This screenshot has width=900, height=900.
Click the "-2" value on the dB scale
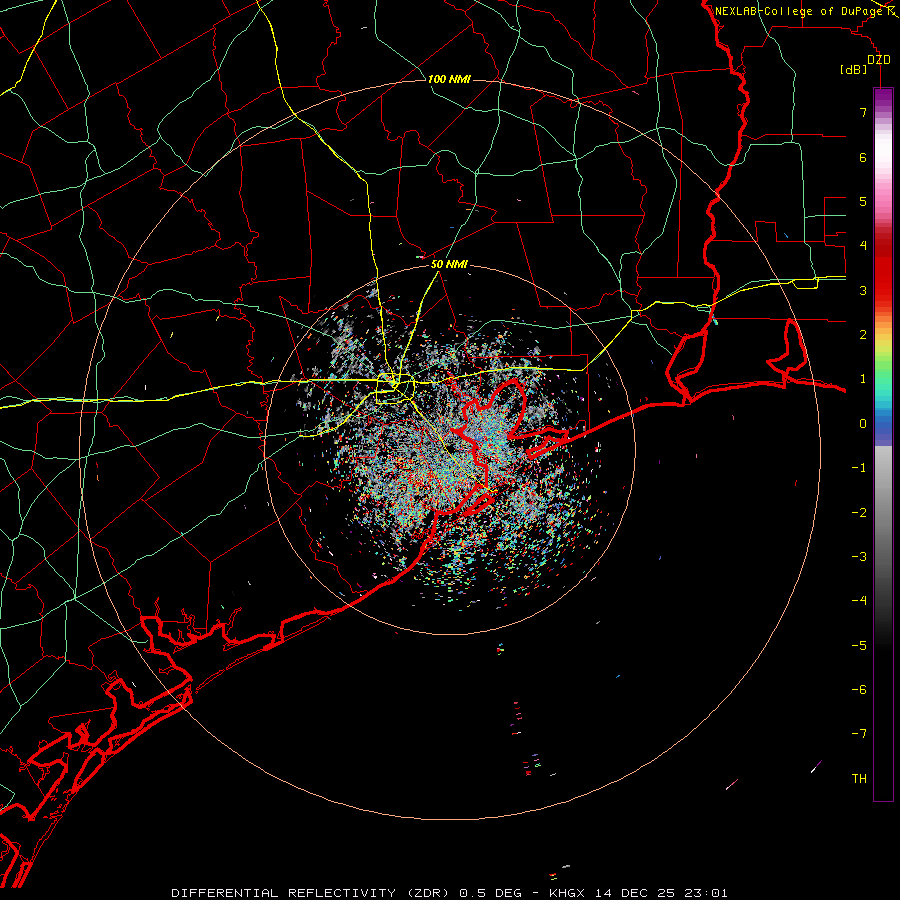pos(859,513)
